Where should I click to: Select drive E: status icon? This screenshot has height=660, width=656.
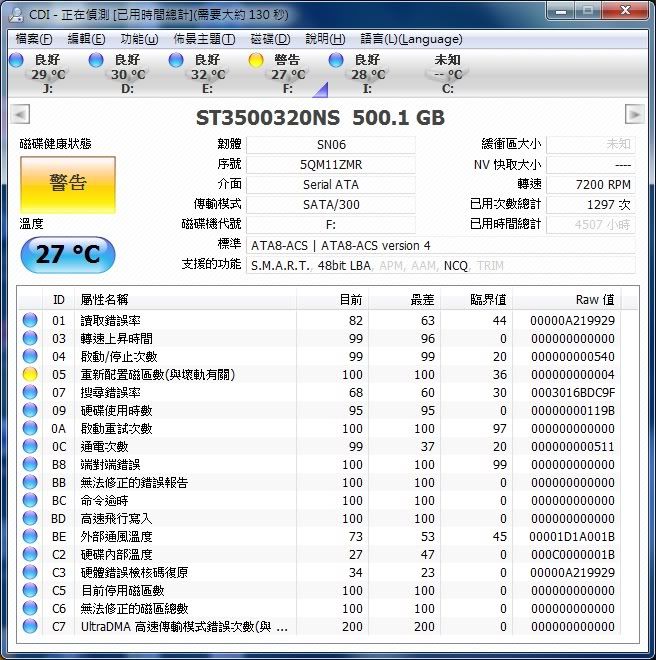[176, 61]
